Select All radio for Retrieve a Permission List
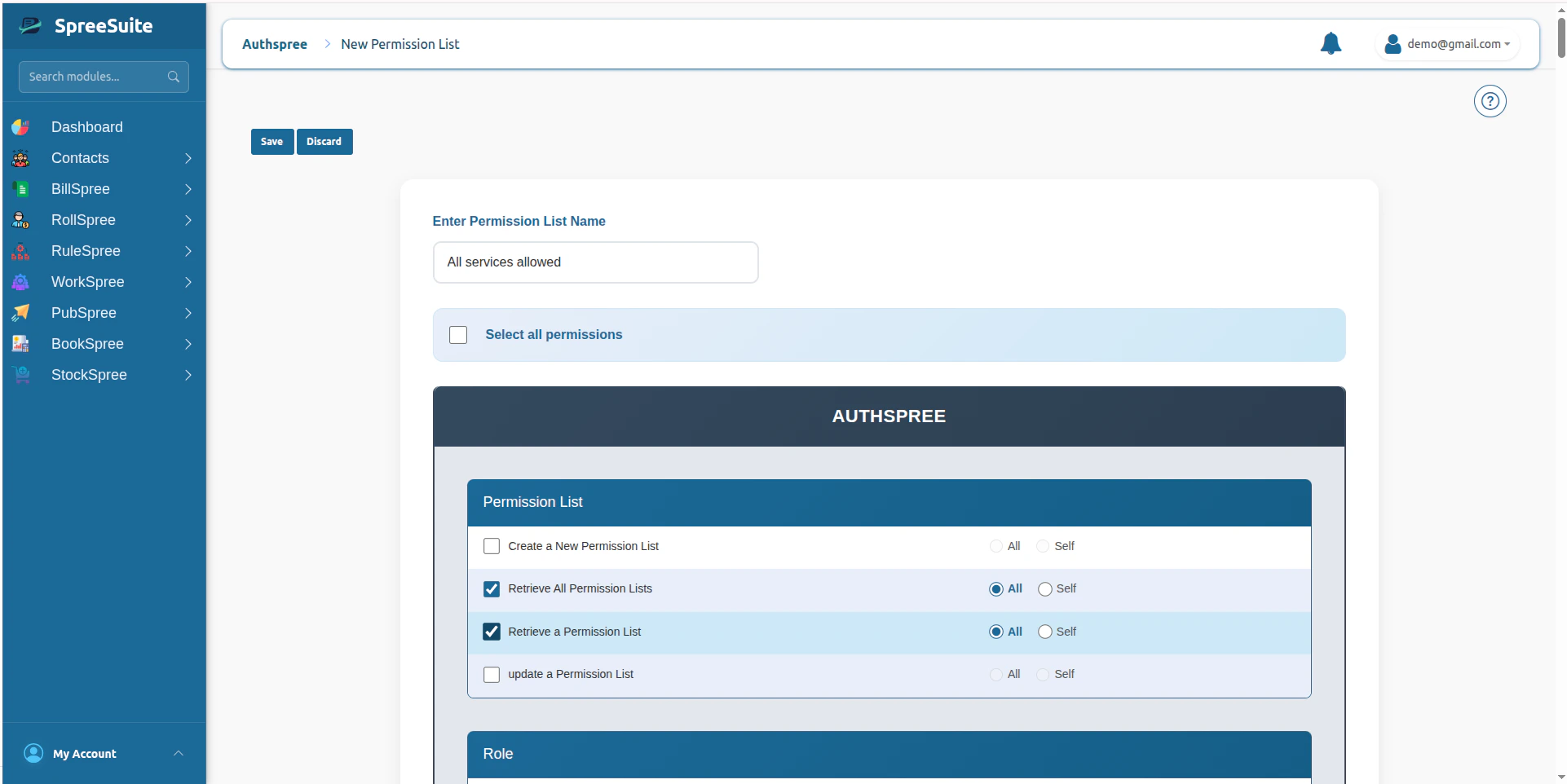 [x=996, y=632]
